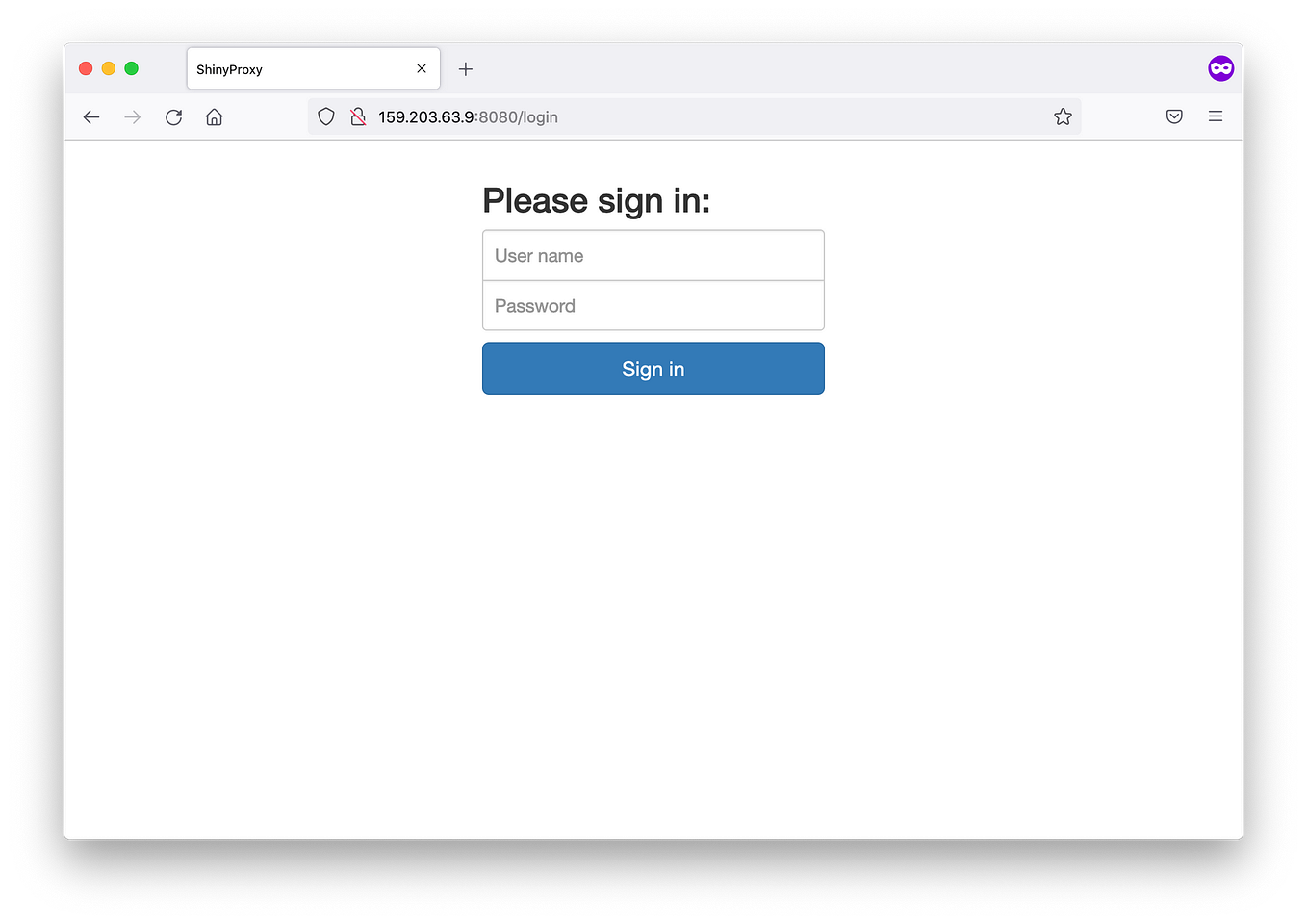Screen dimensions: 1307x924
Task: Focus the Password field
Action: pyautogui.click(x=653, y=306)
